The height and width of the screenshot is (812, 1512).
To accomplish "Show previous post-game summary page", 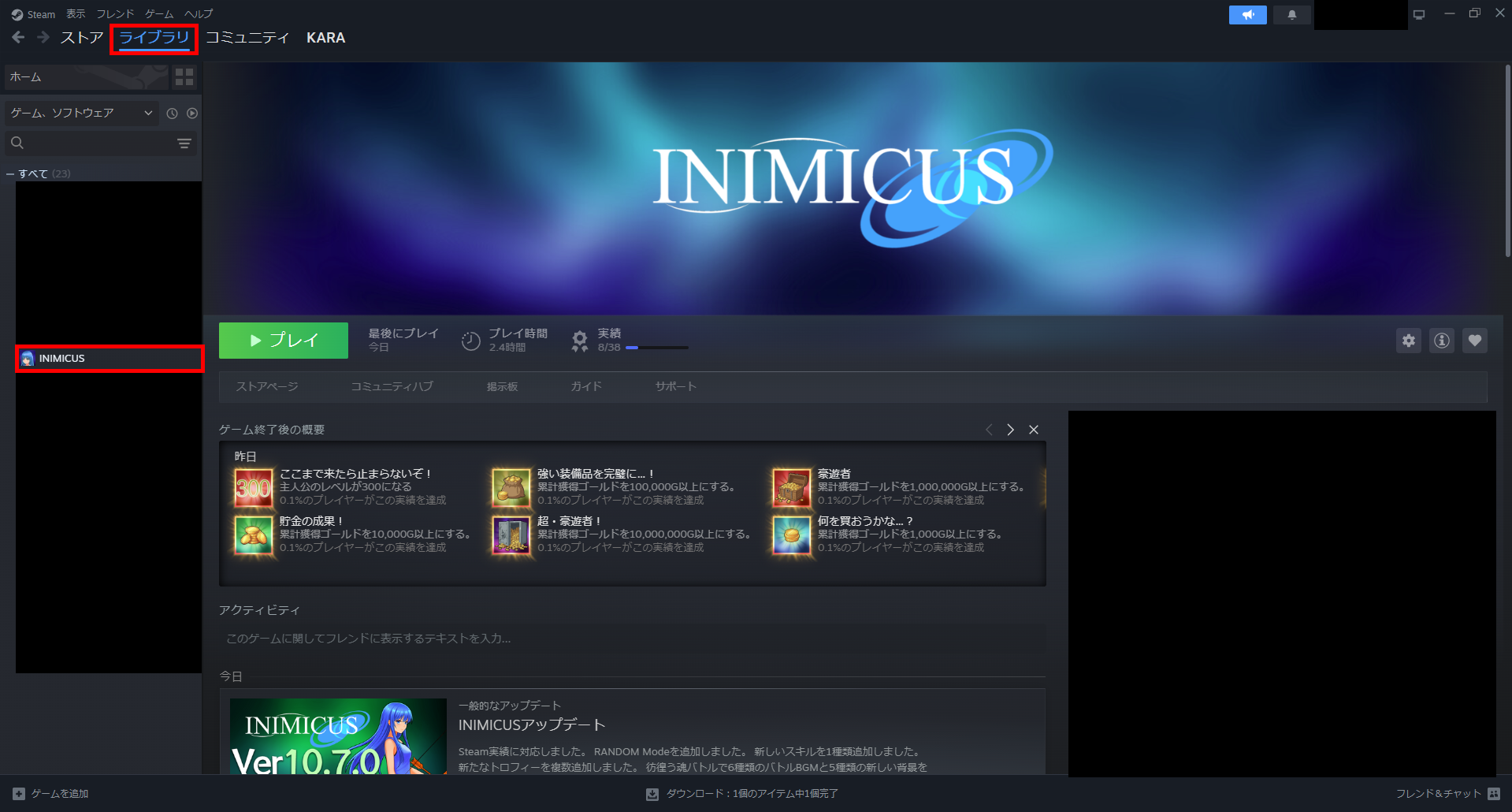I will 989,430.
